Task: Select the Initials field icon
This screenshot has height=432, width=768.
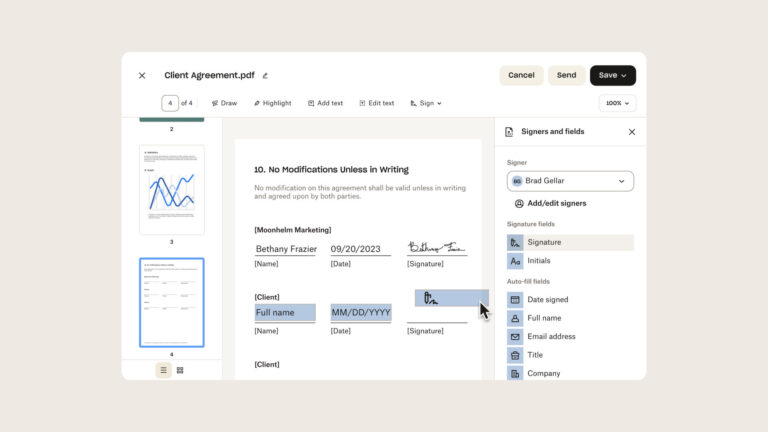Action: tap(515, 261)
